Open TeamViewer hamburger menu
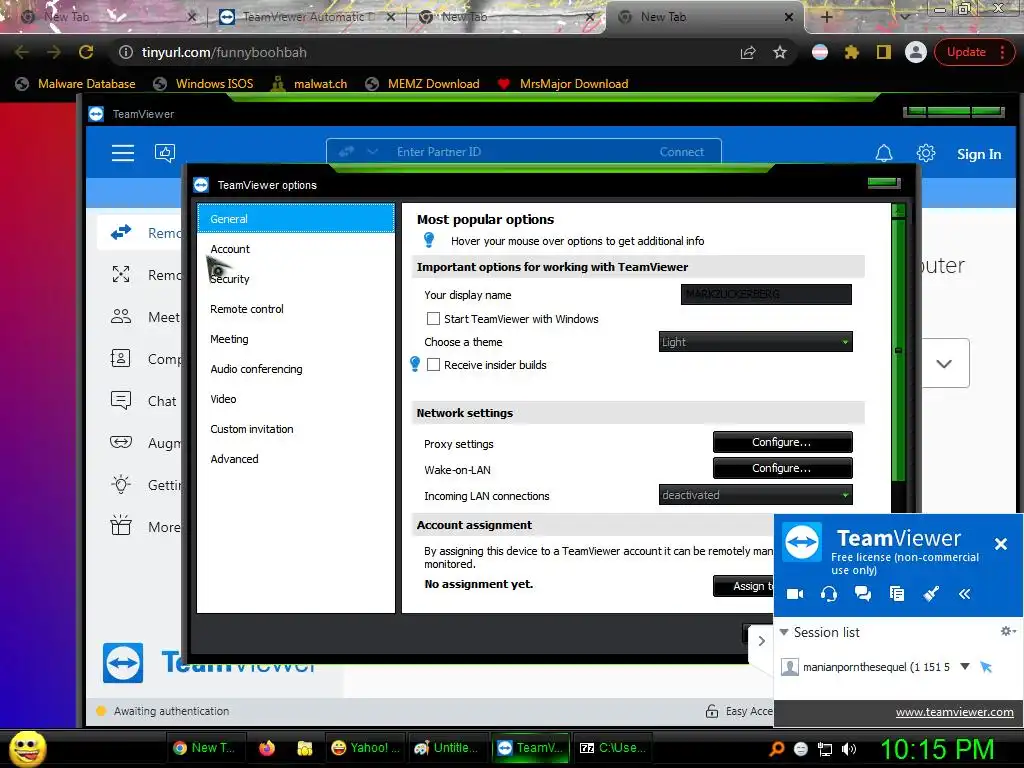 point(123,153)
